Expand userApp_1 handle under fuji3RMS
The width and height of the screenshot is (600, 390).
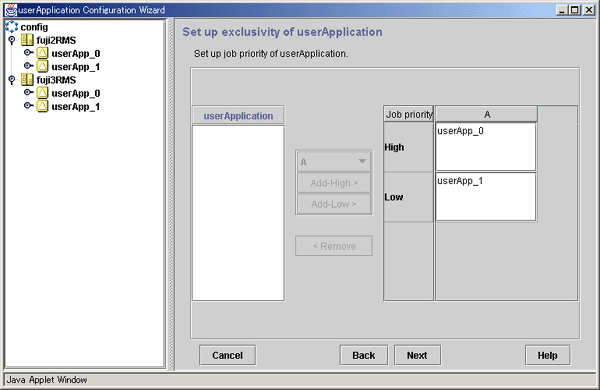coord(28,105)
